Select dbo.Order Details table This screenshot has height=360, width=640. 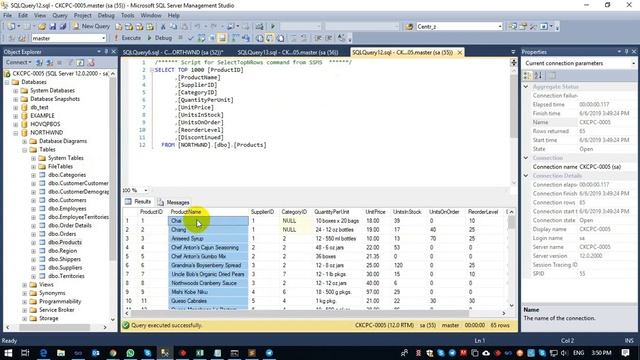[70, 225]
